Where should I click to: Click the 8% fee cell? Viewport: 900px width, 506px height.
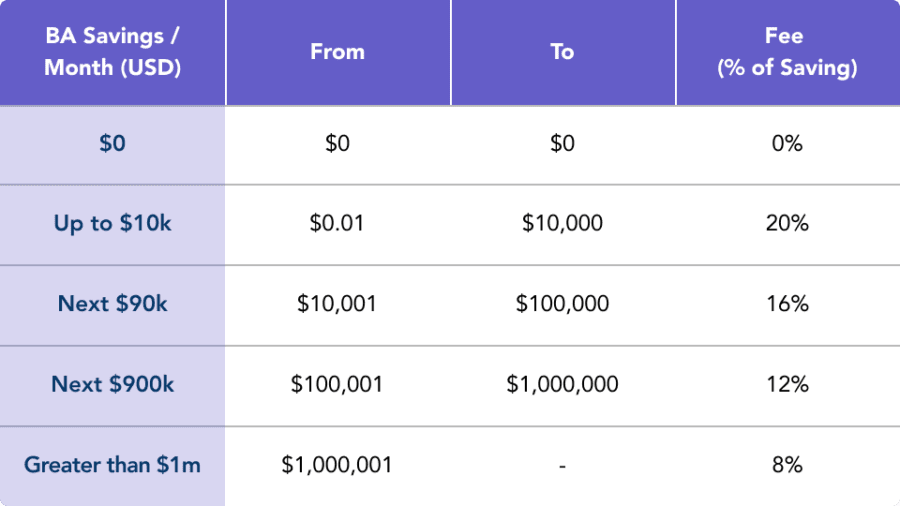click(x=787, y=465)
